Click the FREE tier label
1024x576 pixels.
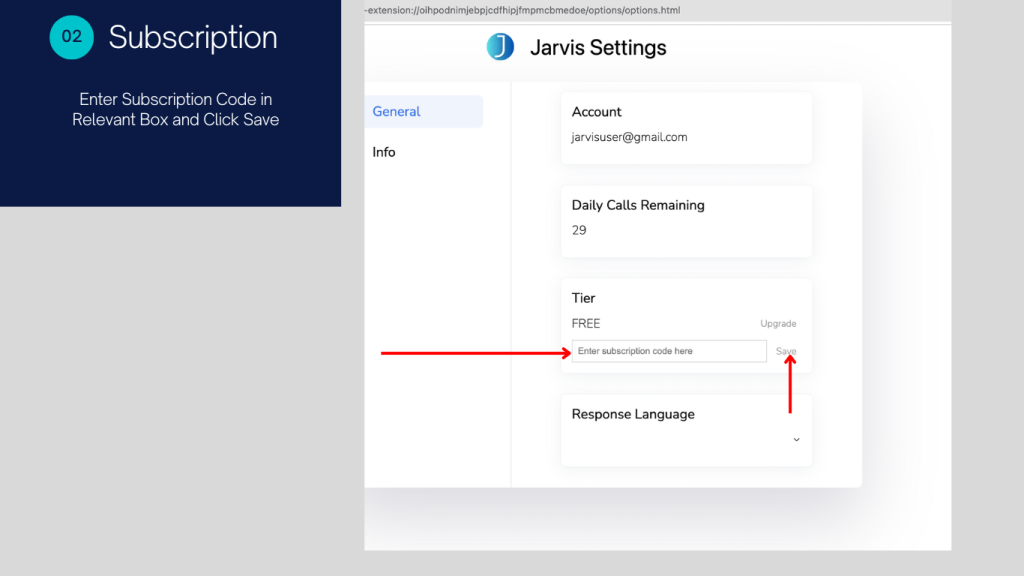tap(586, 324)
